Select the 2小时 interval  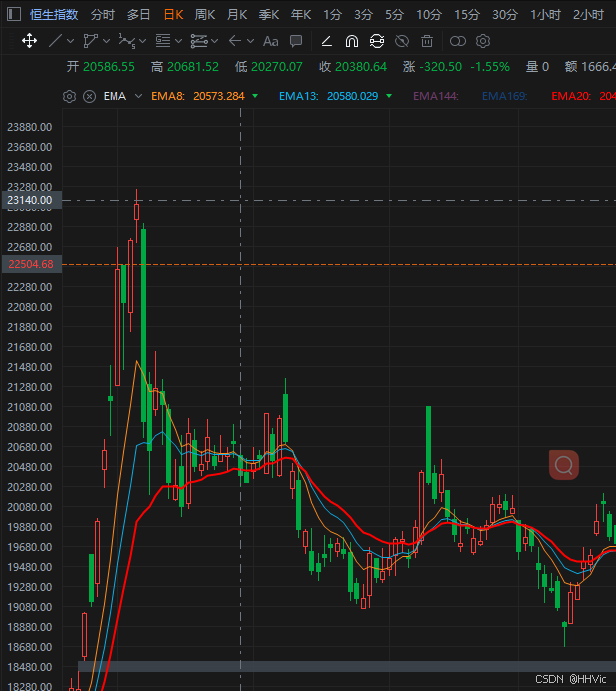click(588, 15)
